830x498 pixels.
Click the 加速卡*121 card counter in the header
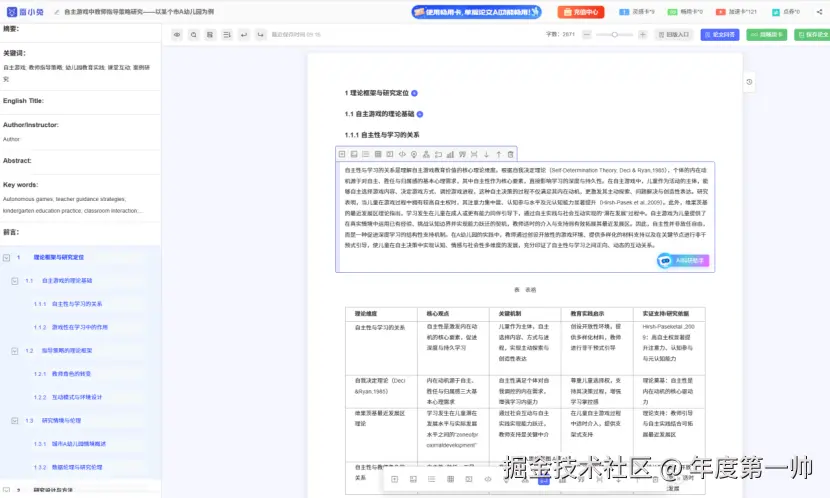(736, 12)
